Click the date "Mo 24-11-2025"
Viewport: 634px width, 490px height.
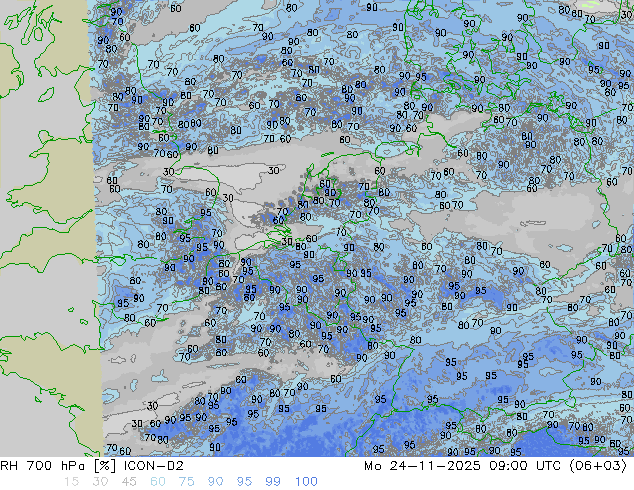coord(422,466)
